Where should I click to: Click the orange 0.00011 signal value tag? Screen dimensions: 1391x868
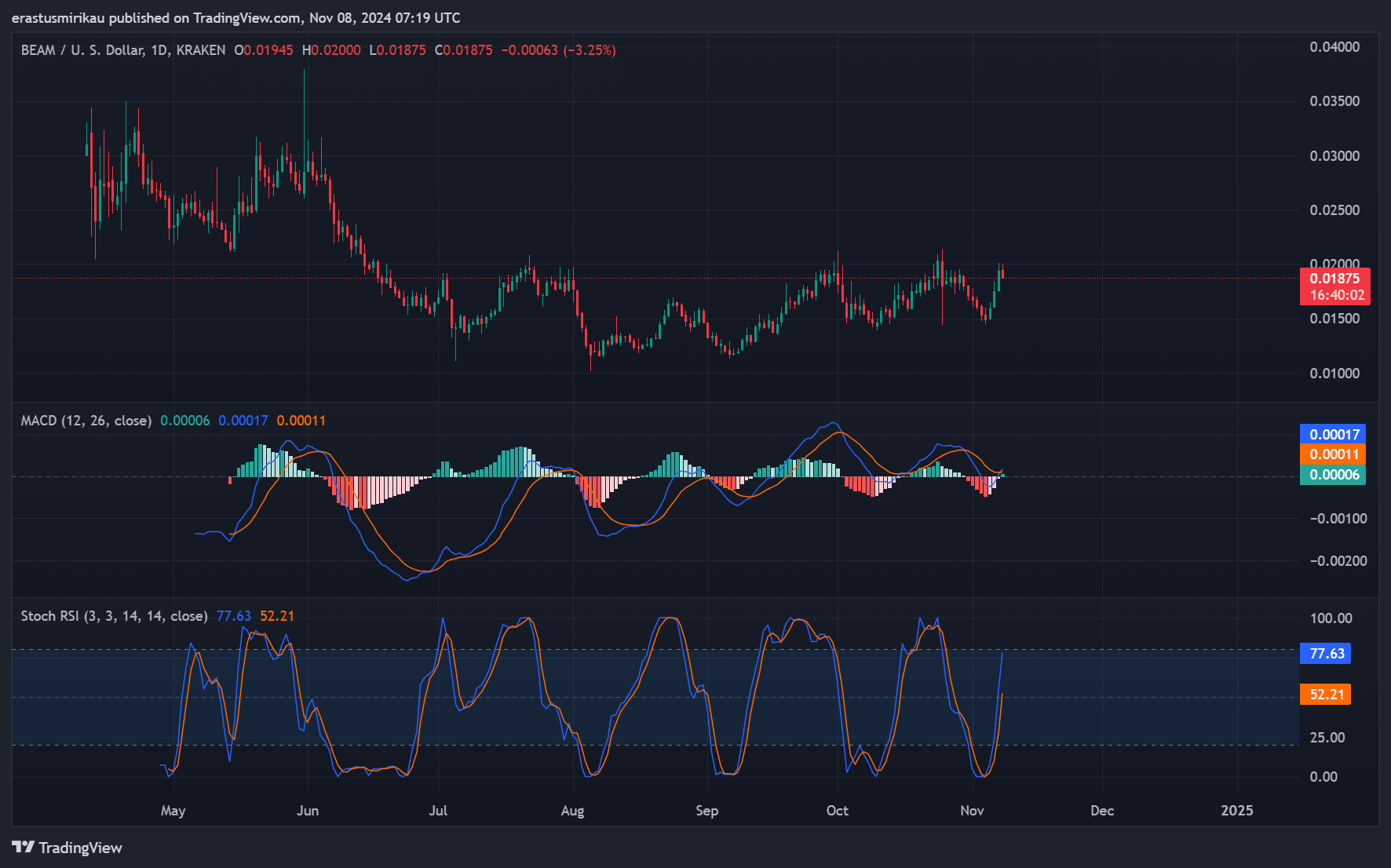(1333, 454)
